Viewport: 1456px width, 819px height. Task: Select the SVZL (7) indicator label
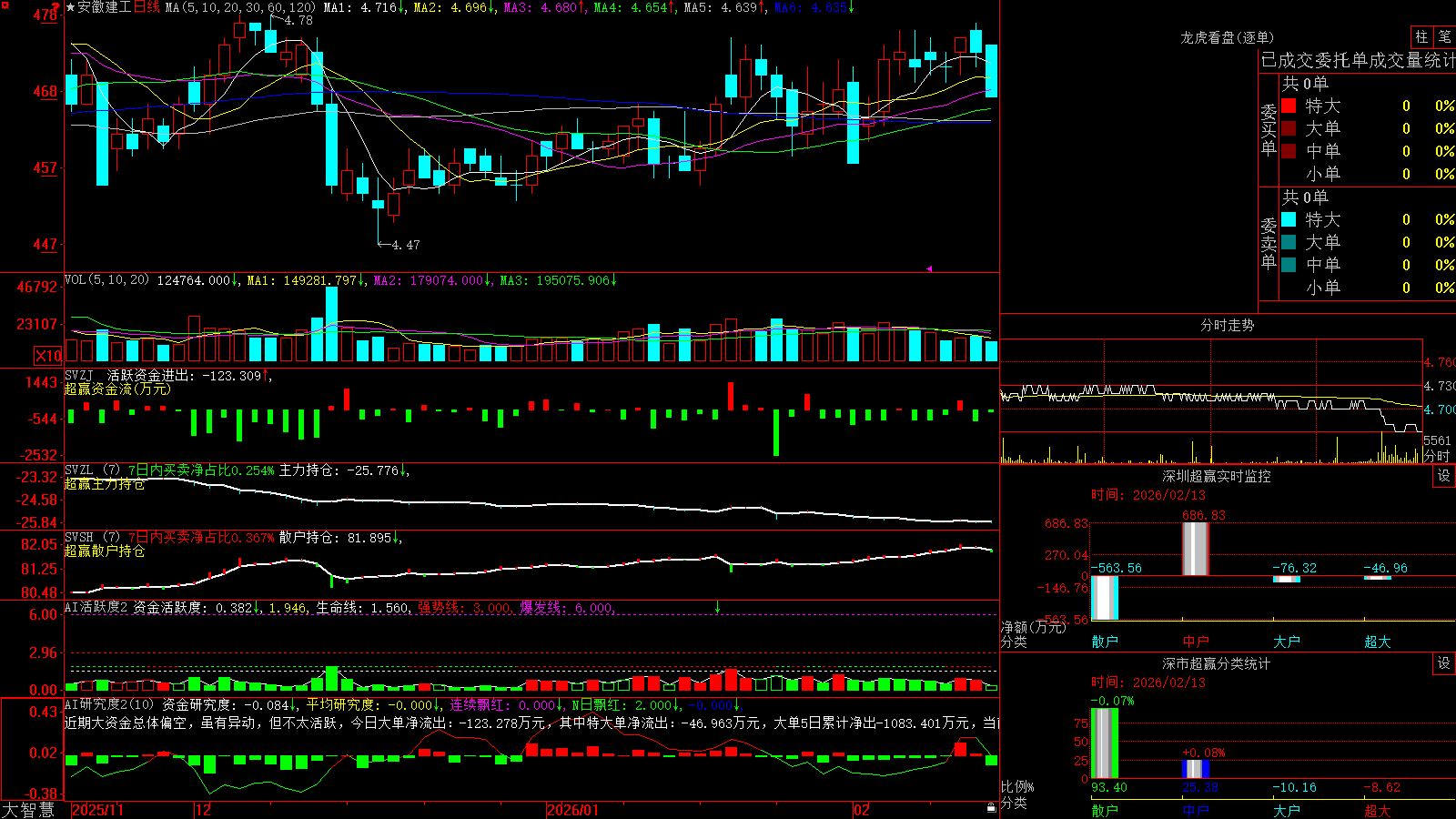click(x=92, y=470)
